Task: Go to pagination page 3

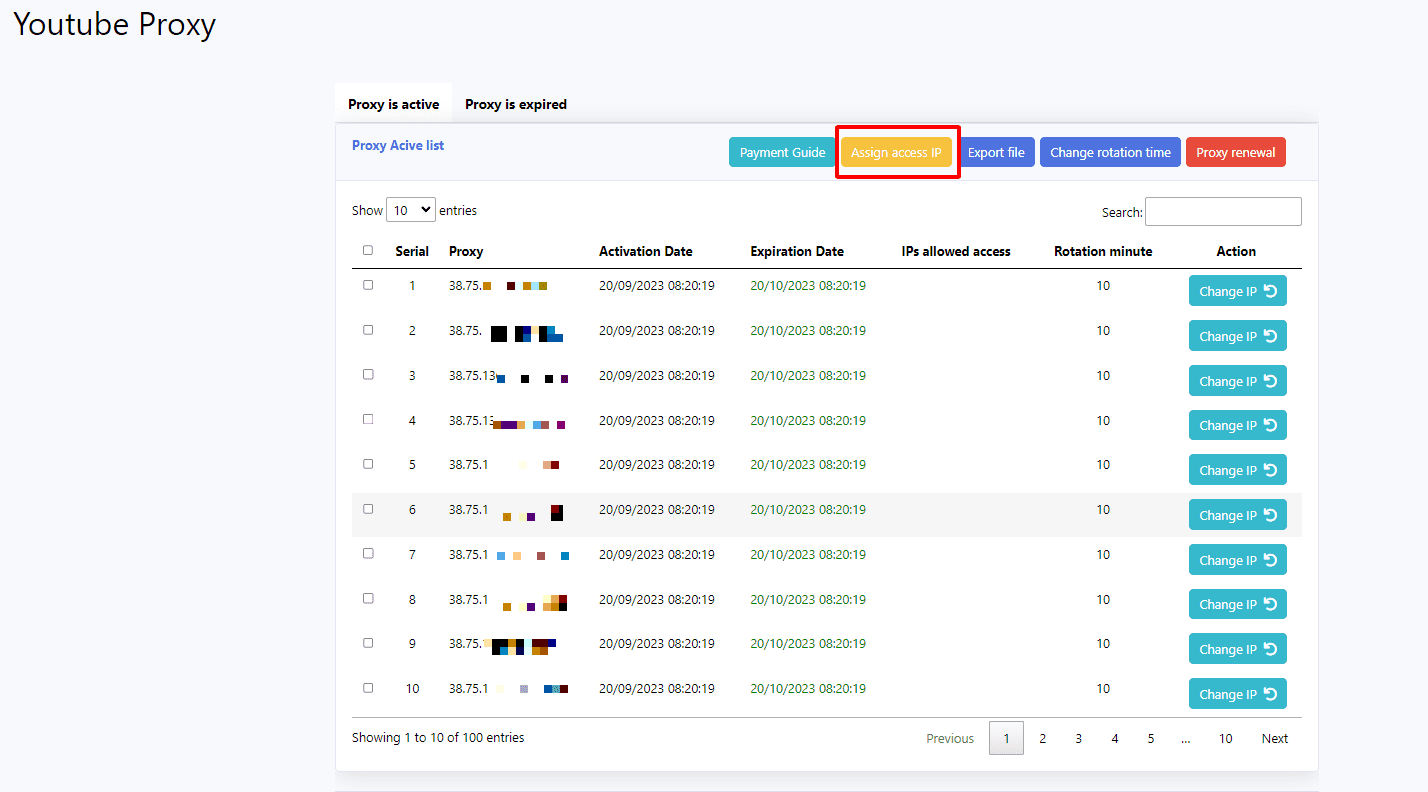Action: (1078, 738)
